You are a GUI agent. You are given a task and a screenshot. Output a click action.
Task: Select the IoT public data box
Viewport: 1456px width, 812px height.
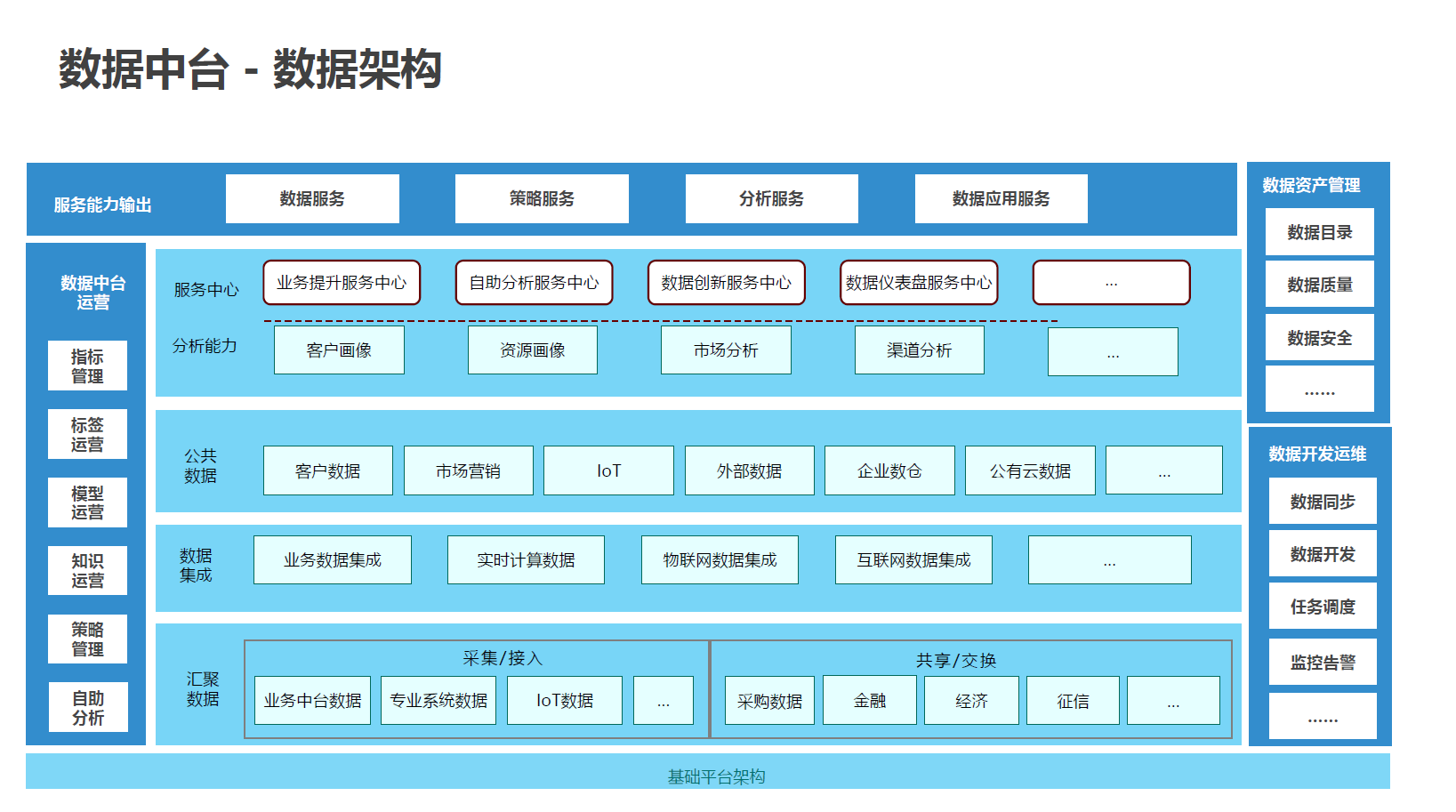(x=608, y=470)
